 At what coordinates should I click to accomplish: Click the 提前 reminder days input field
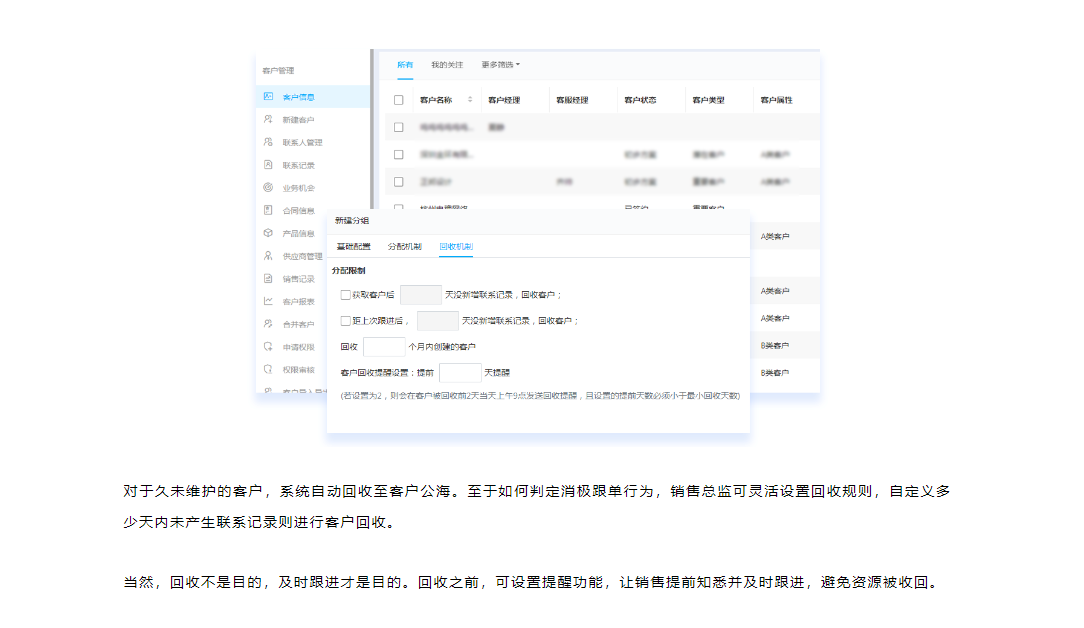click(460, 372)
